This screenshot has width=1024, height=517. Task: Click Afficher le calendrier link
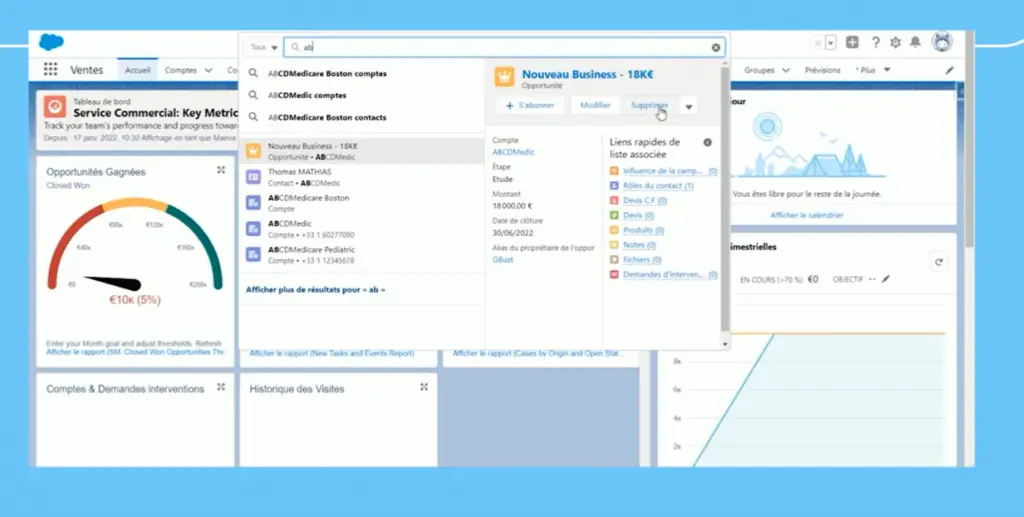pos(807,215)
